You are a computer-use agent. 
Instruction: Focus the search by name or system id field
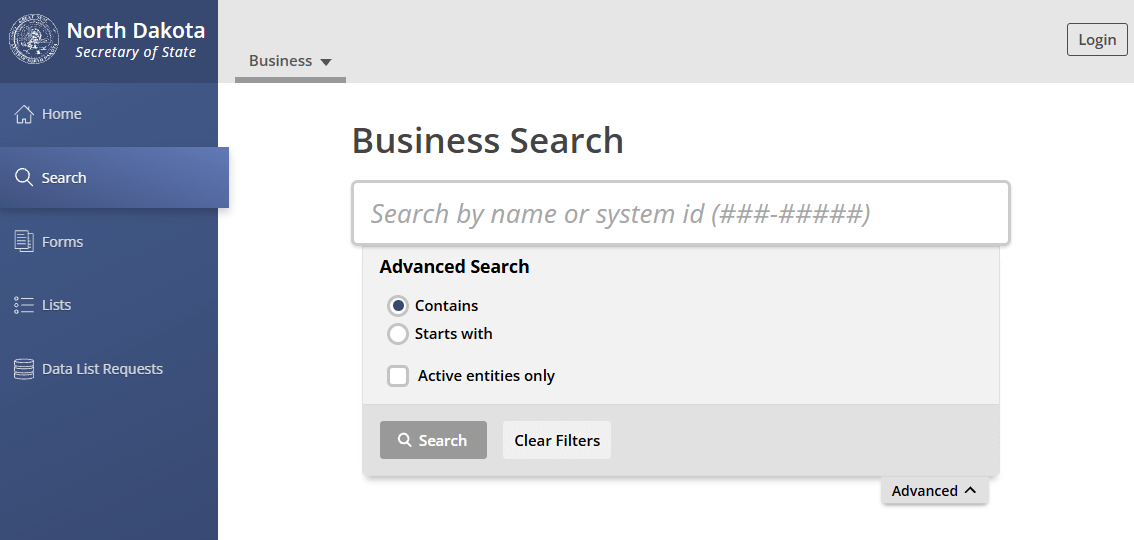tap(680, 213)
